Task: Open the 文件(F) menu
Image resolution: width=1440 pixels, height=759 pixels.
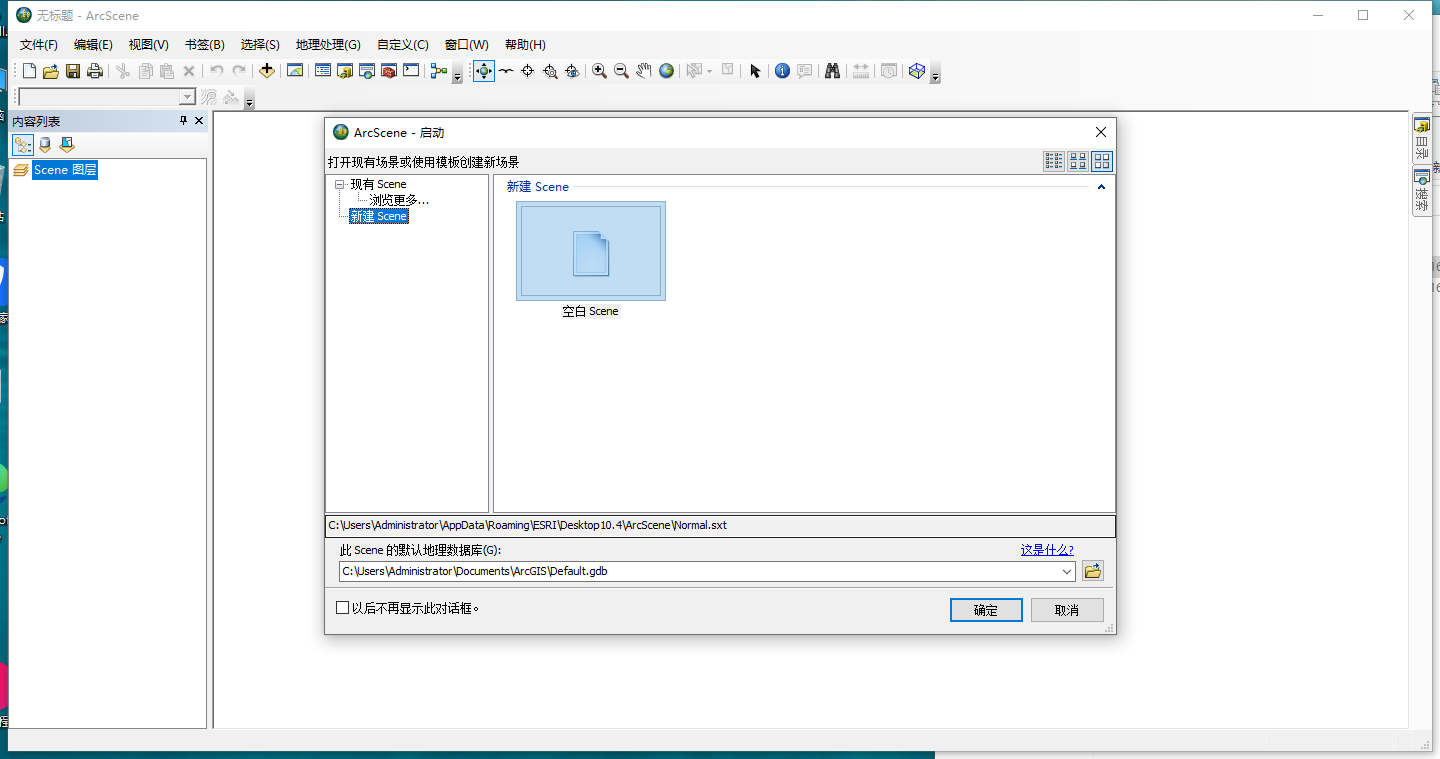Action: [x=39, y=45]
